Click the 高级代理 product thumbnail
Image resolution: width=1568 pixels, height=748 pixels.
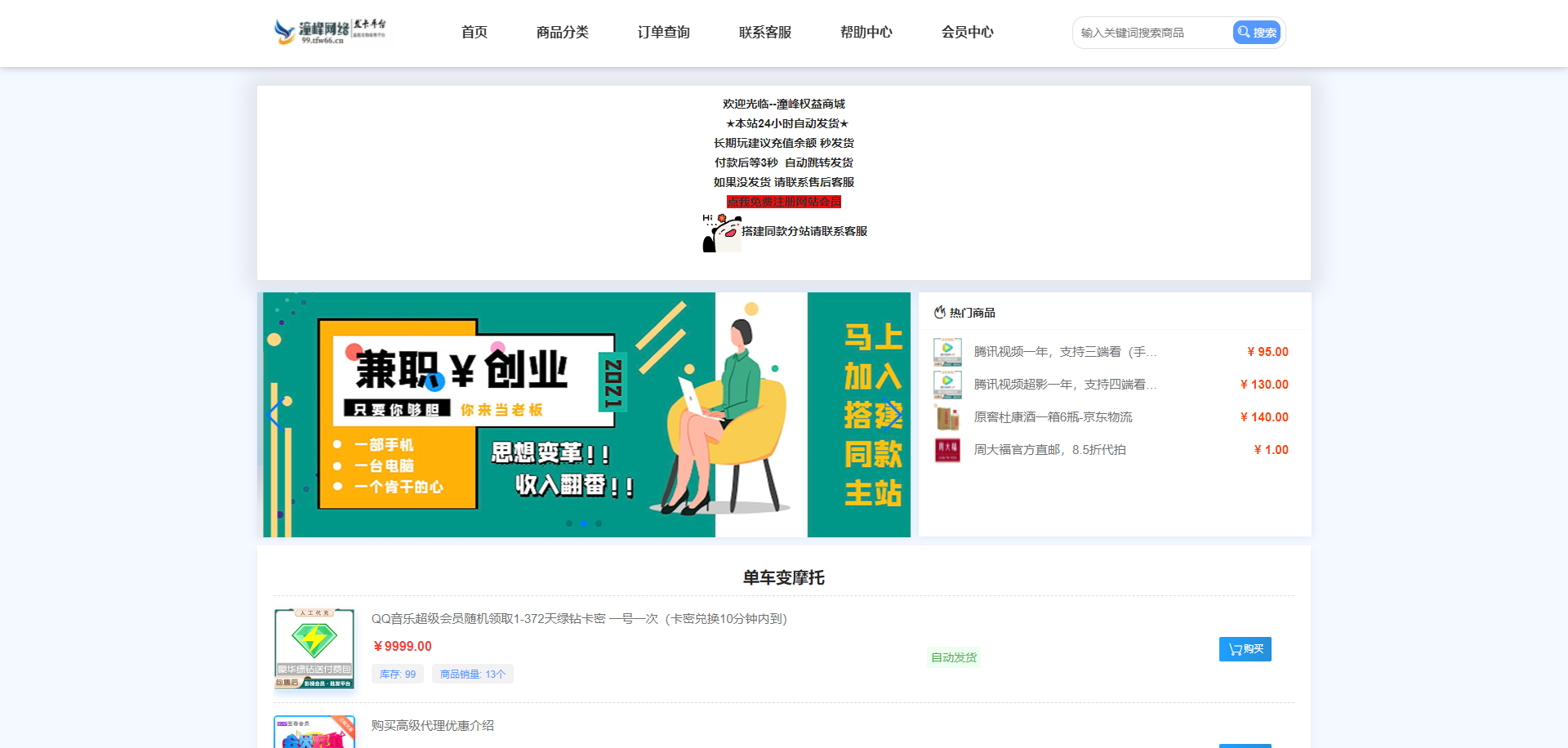point(314,732)
